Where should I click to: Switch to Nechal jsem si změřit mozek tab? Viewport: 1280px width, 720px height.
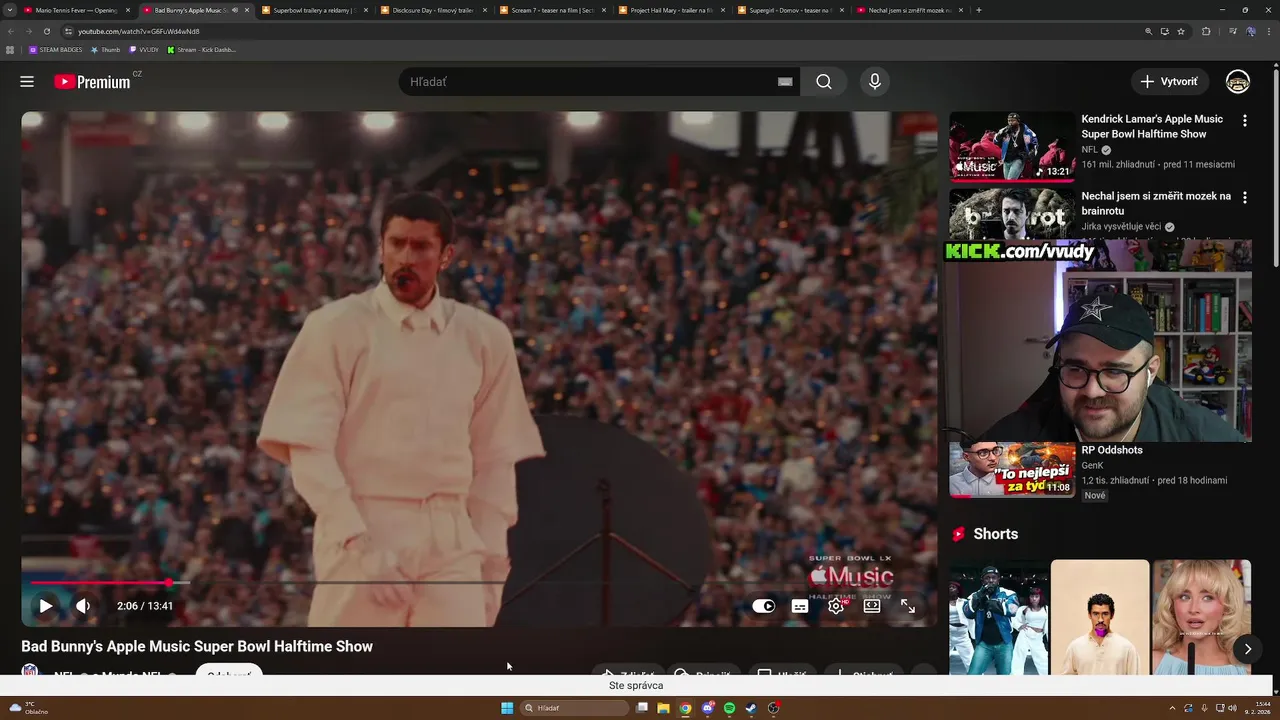pyautogui.click(x=909, y=10)
